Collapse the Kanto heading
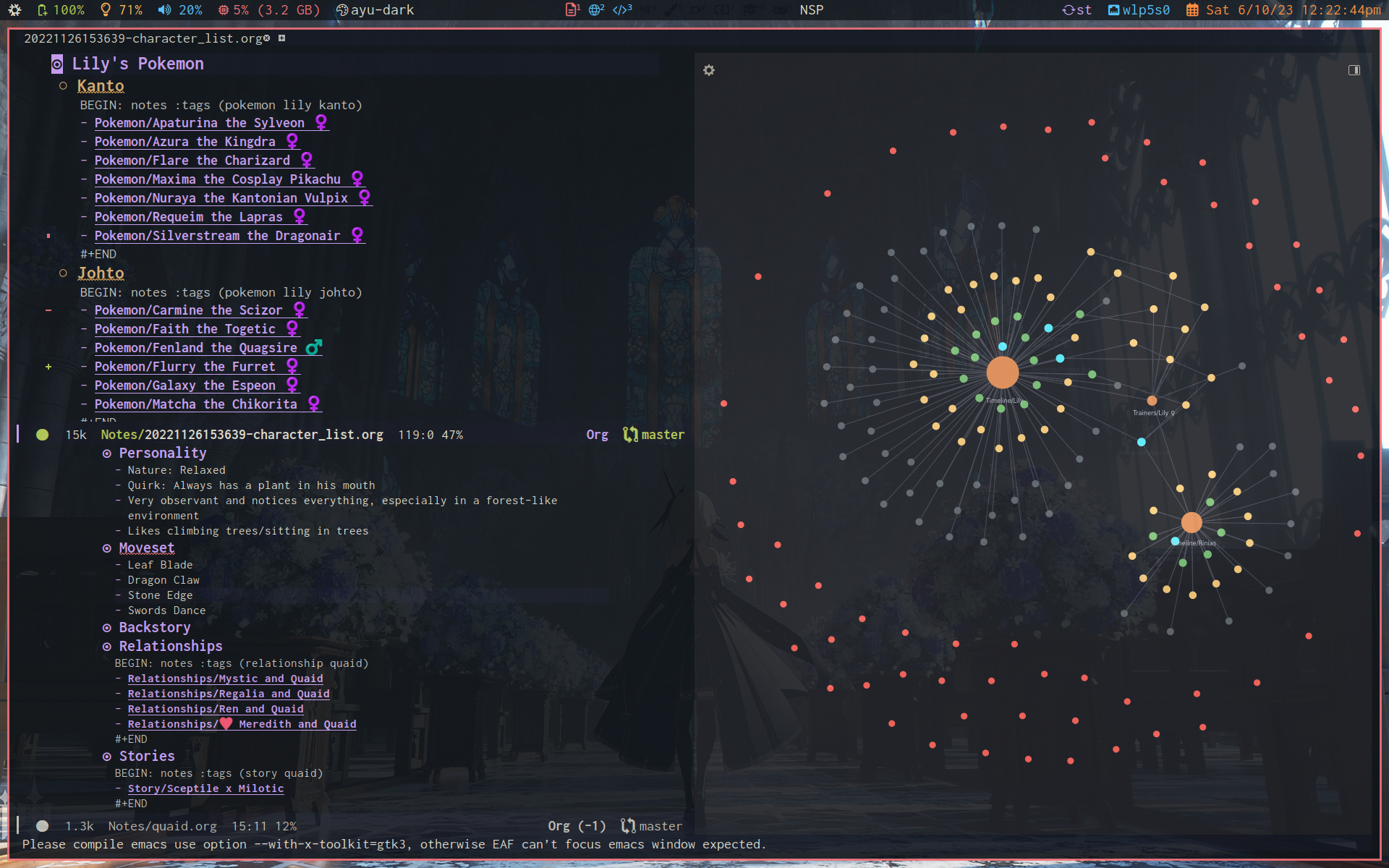 coord(101,86)
